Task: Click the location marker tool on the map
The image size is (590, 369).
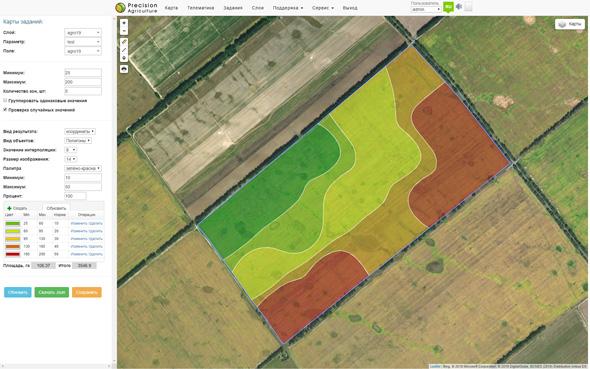Action: coord(124,58)
